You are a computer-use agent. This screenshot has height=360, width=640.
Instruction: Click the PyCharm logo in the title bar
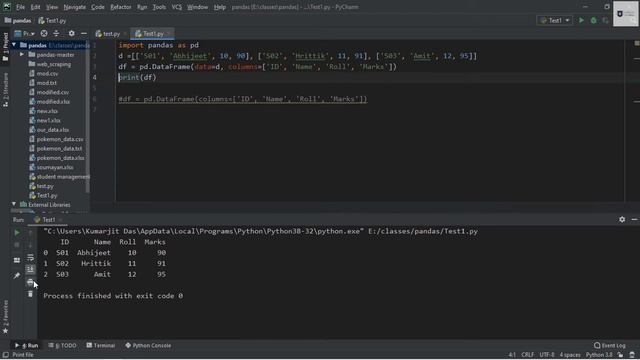click(x=7, y=7)
